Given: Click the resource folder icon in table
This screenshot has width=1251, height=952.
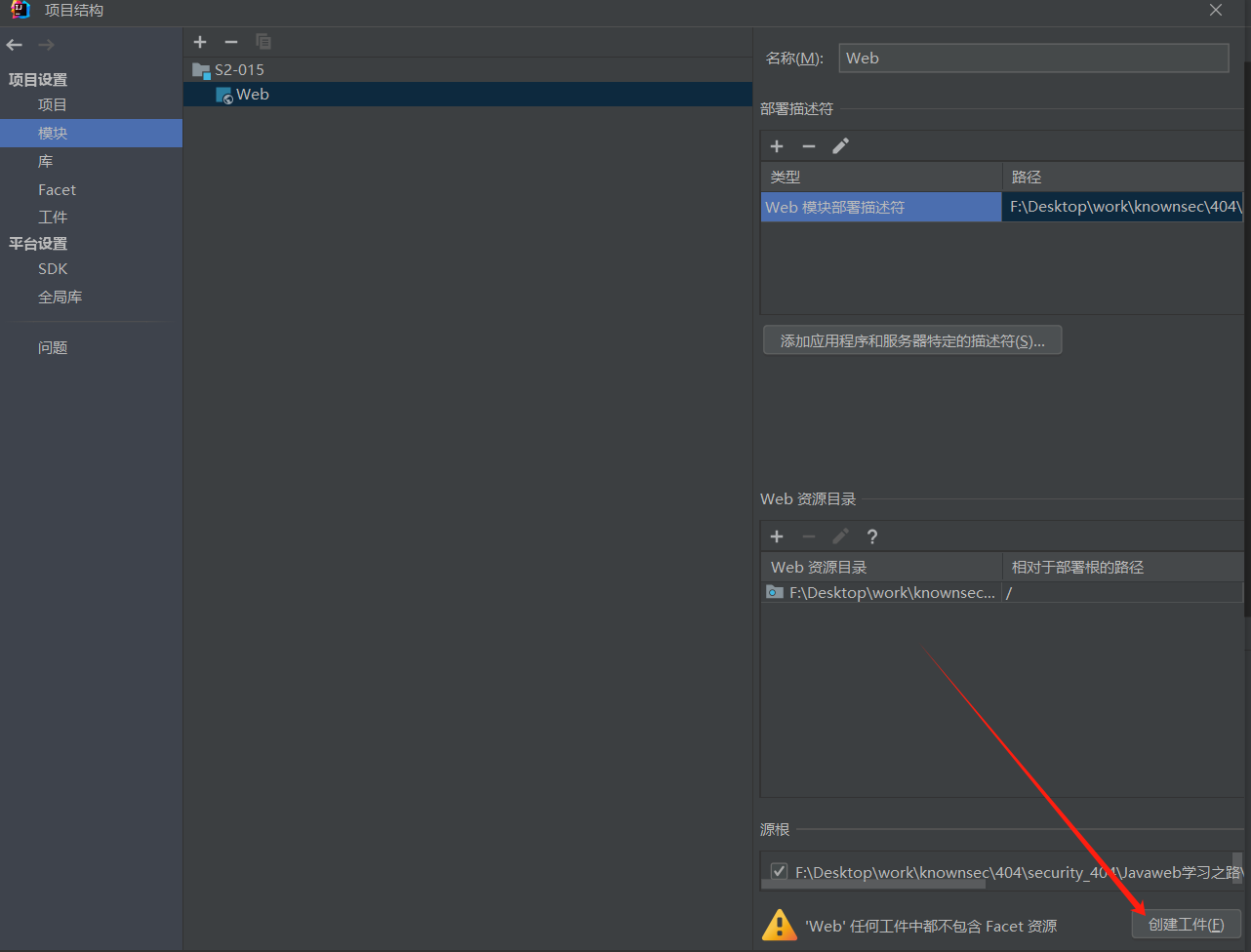Looking at the screenshot, I should click(775, 592).
